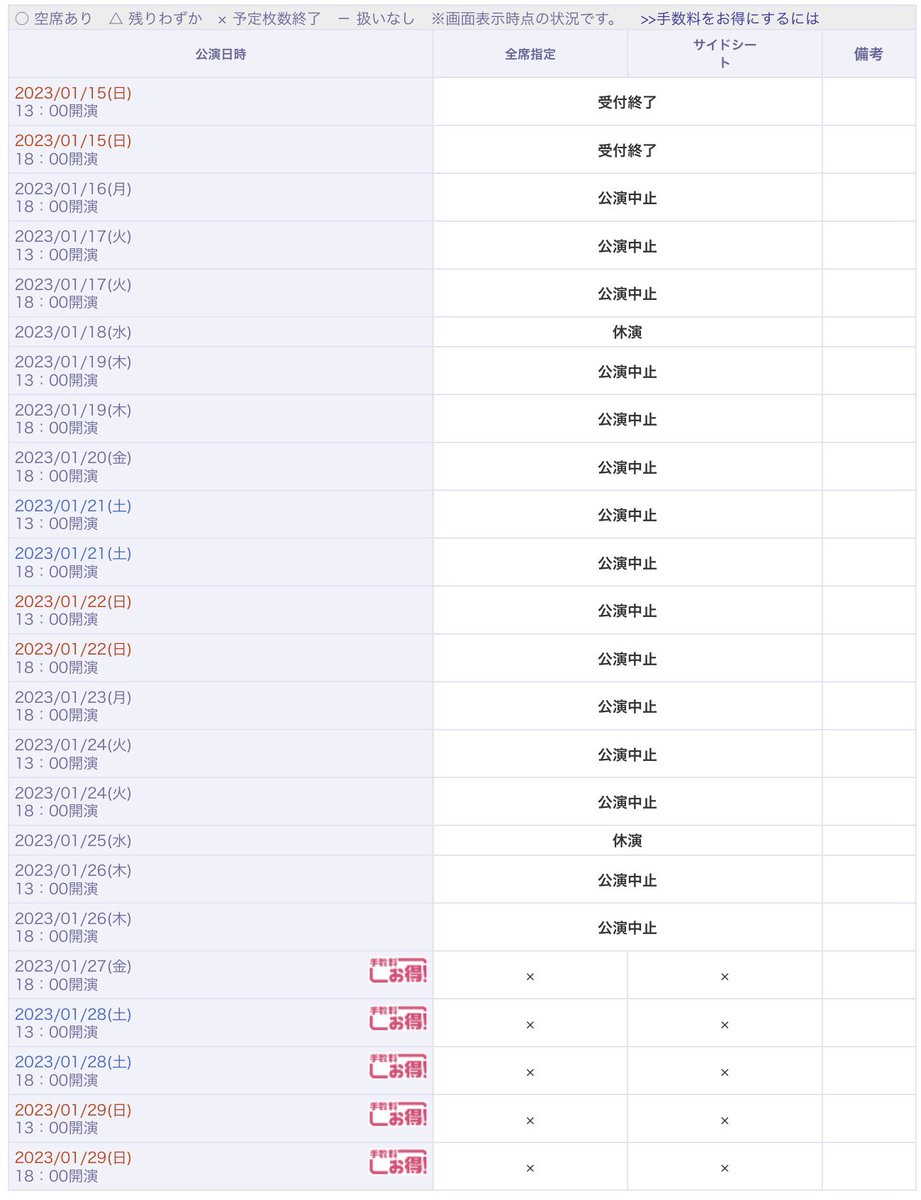Click the サイドシート column header

(x=725, y=54)
